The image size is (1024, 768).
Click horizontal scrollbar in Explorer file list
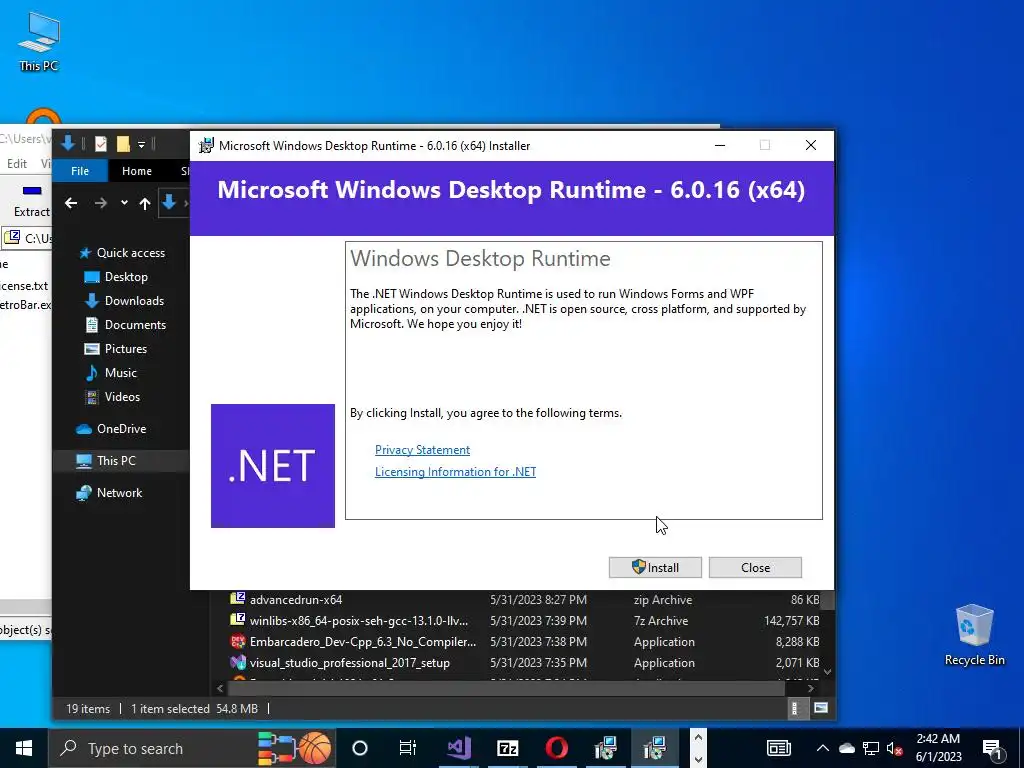tap(505, 688)
